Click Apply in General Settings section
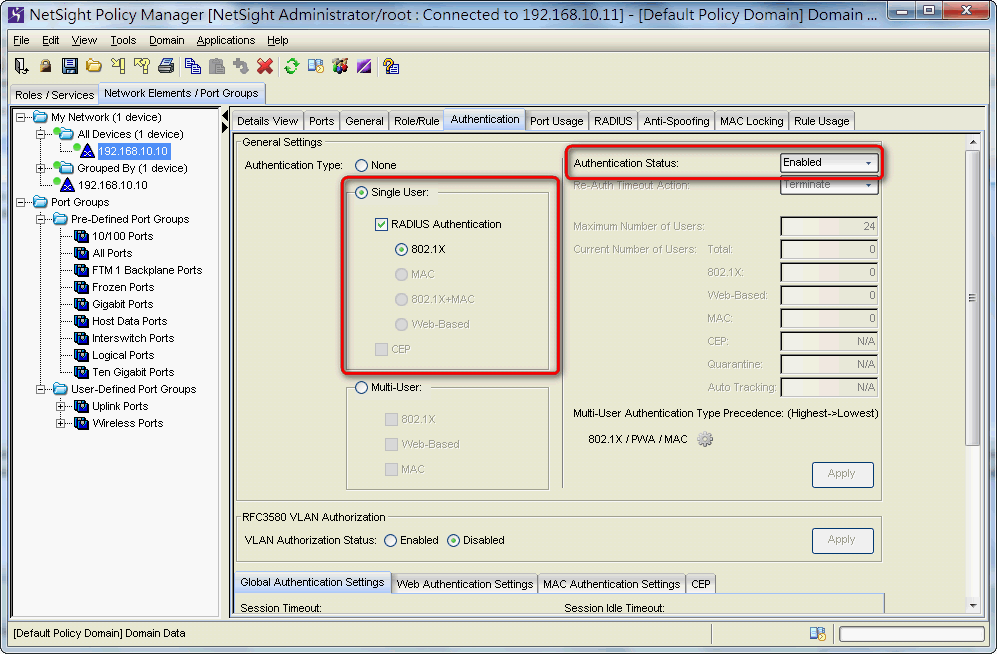997x654 pixels. [842, 474]
